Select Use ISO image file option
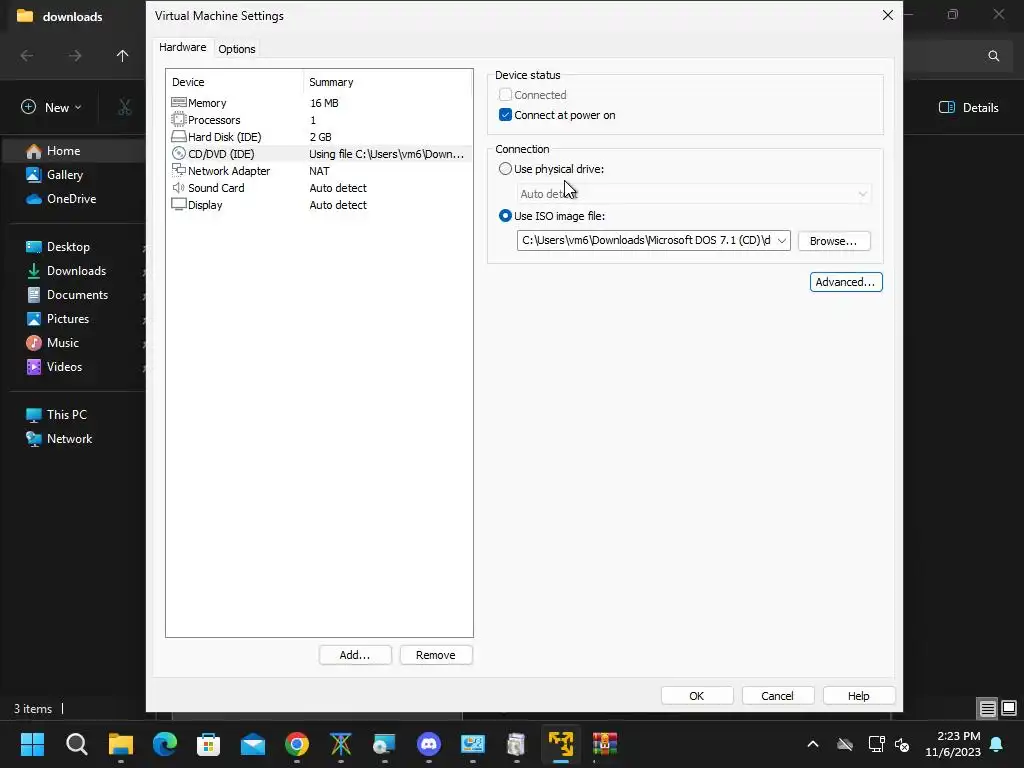 tap(505, 216)
